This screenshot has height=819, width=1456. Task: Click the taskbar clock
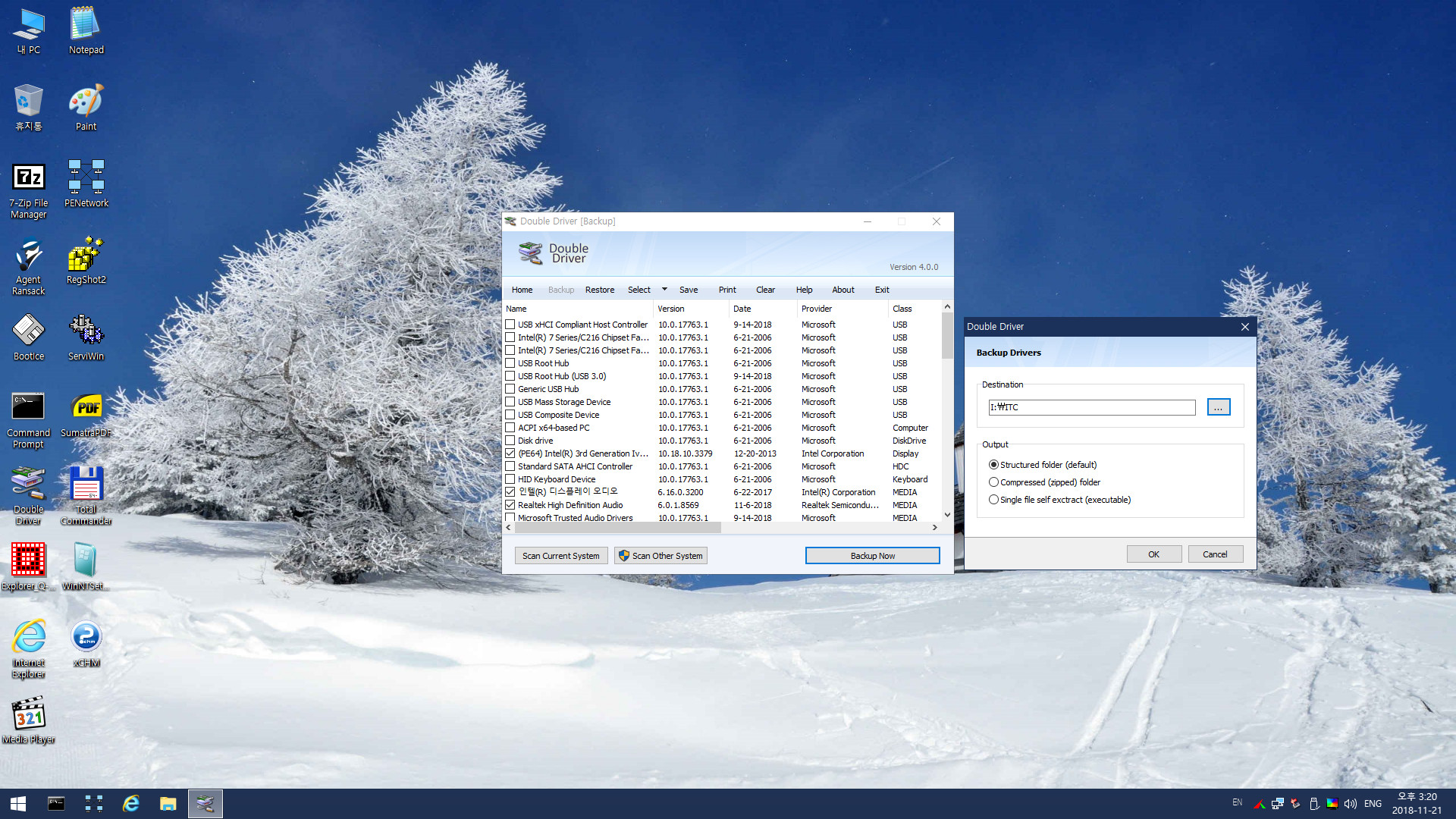click(1417, 804)
